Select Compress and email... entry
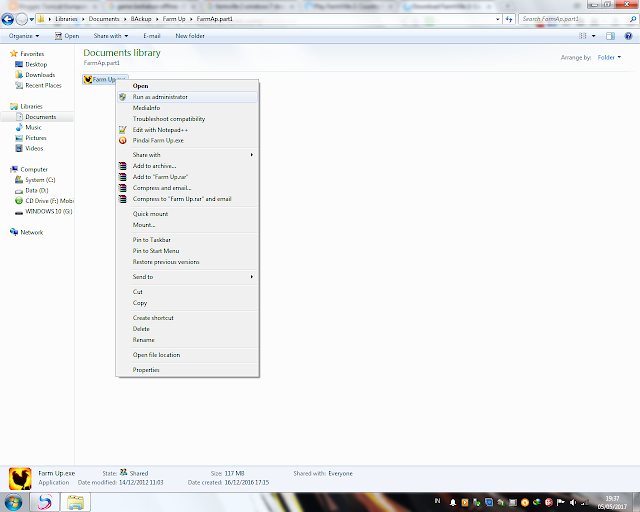Screen dimensions: 640x512 [x=187, y=188]
